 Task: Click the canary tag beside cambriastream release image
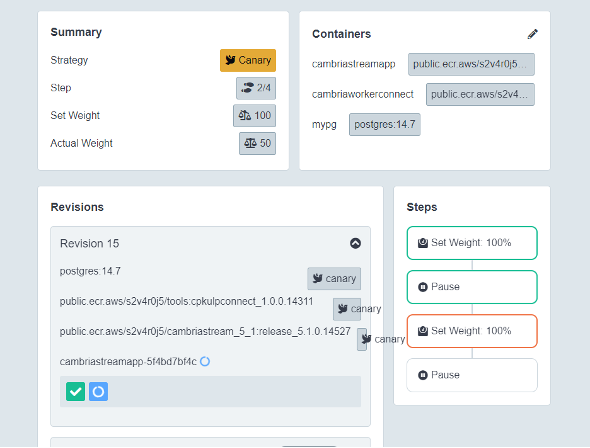[381, 339]
